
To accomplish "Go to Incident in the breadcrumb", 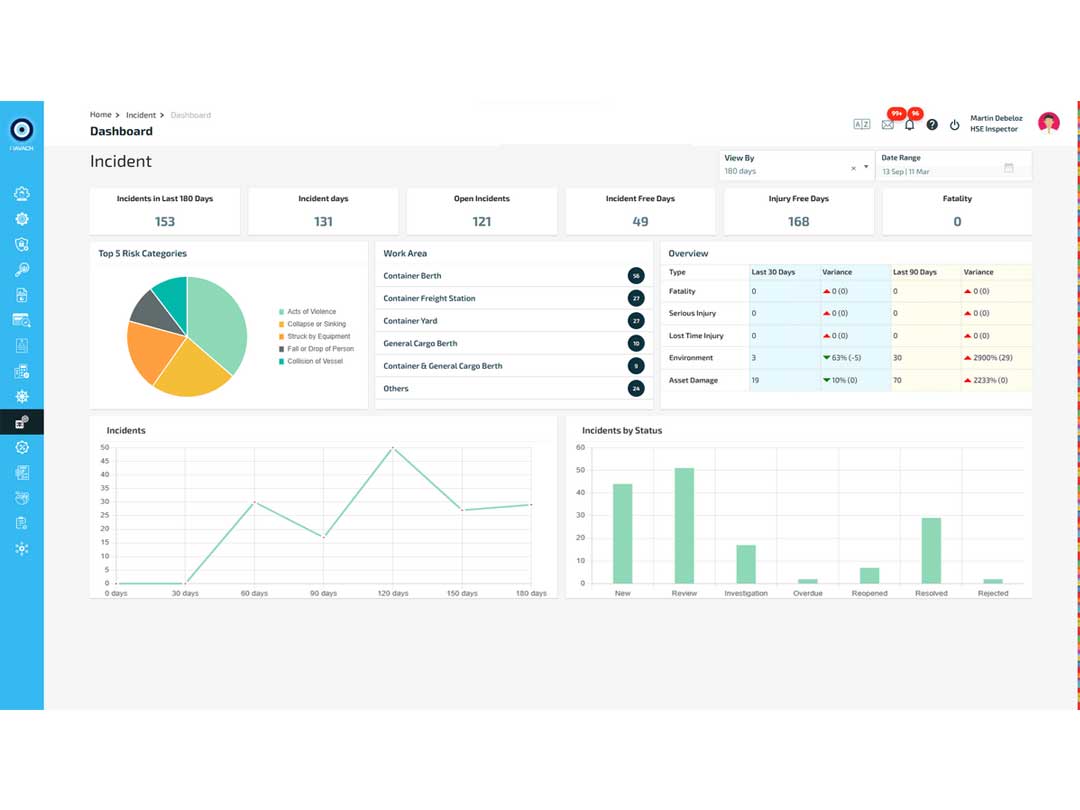I will 141,115.
